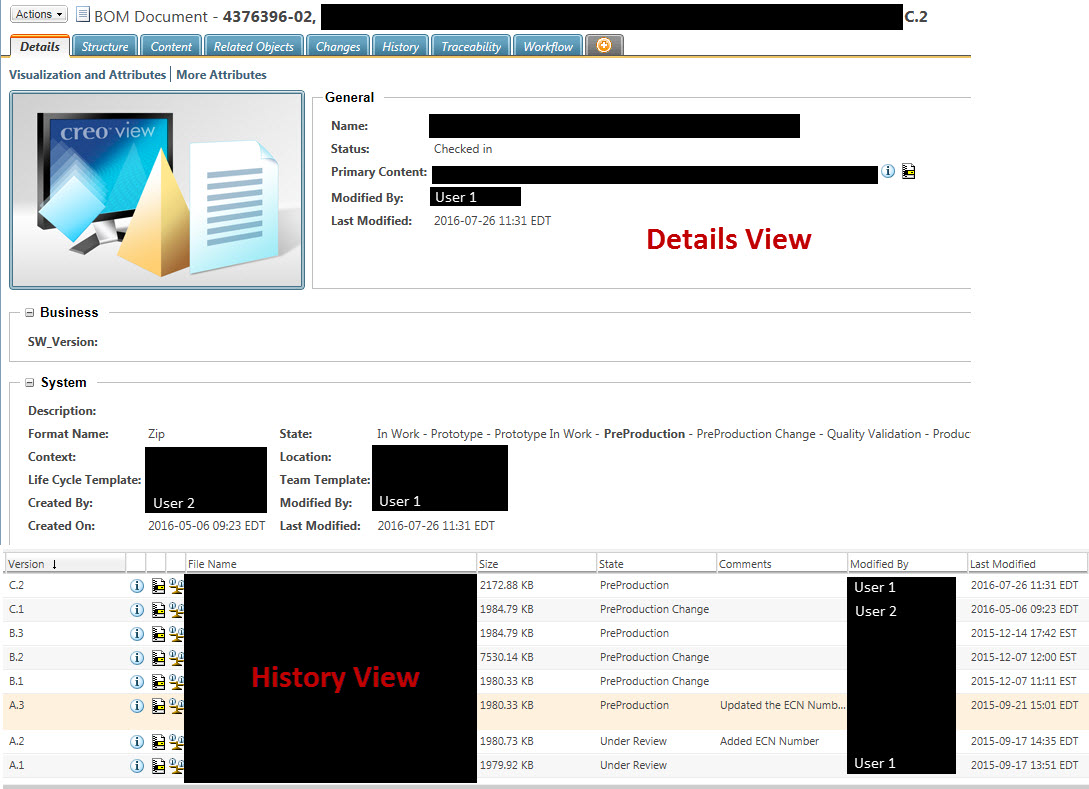Open the Workflow tab
The width and height of the screenshot is (1089, 789).
coord(547,45)
